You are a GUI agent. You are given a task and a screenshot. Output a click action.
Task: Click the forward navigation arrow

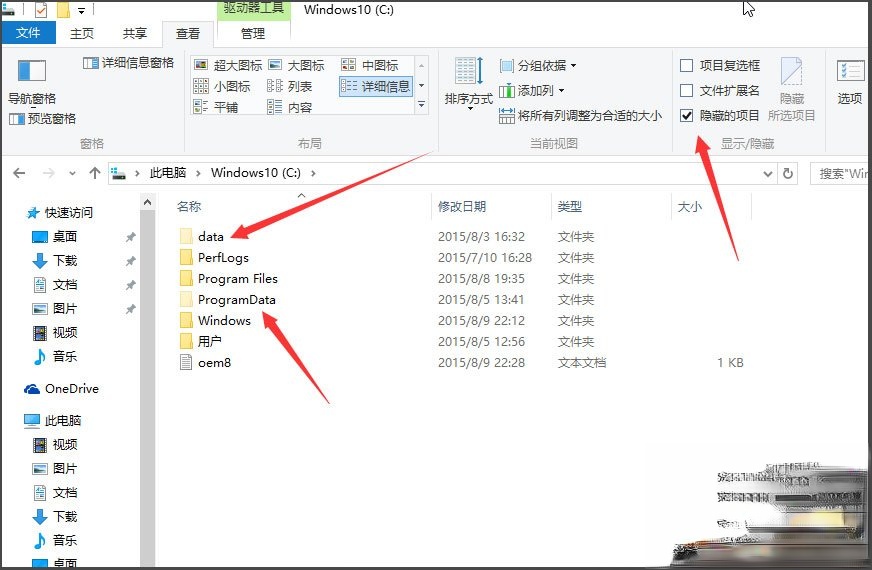48,173
